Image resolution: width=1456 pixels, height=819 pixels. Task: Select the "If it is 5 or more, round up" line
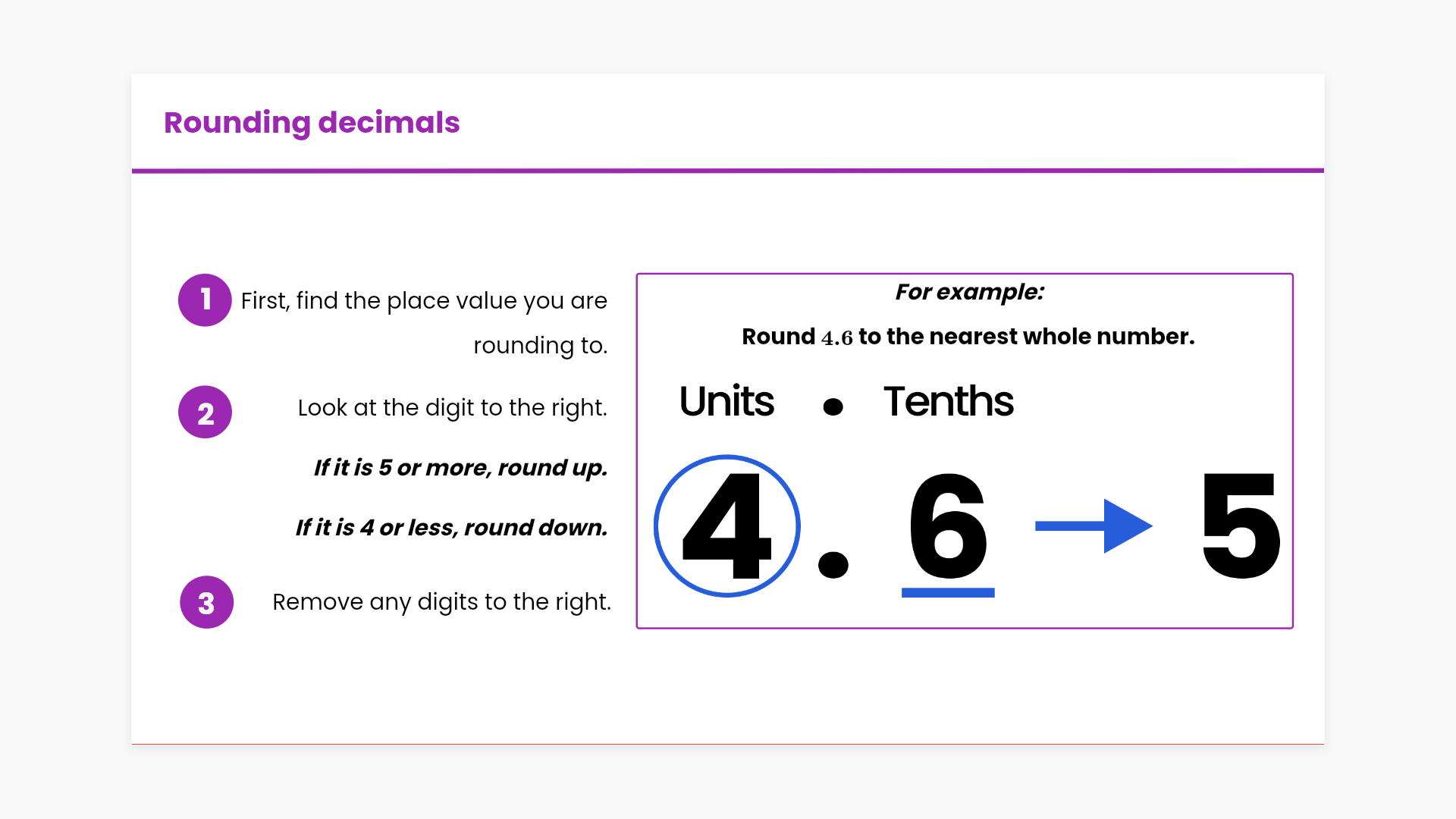461,468
